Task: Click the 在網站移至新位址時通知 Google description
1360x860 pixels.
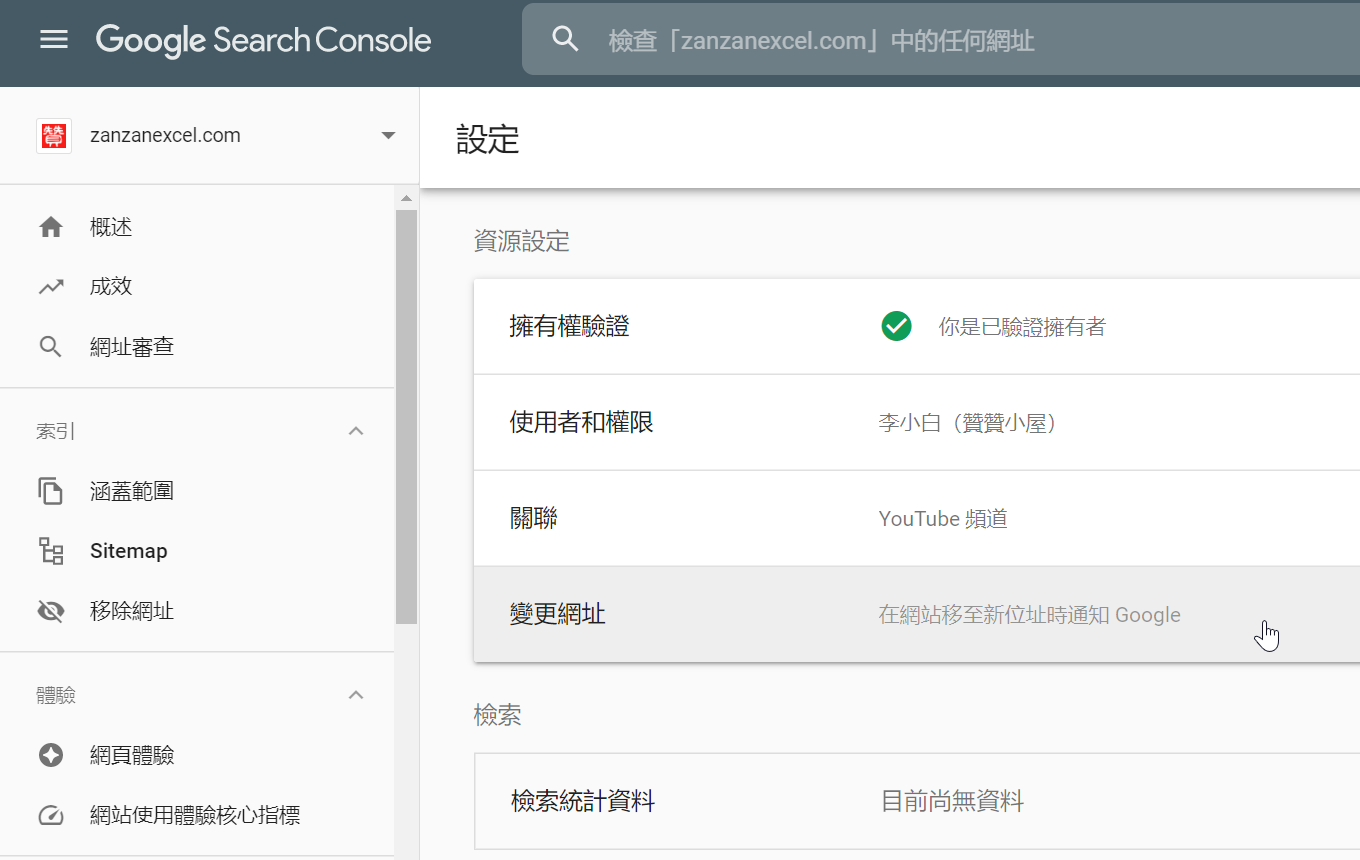Action: [x=1029, y=615]
